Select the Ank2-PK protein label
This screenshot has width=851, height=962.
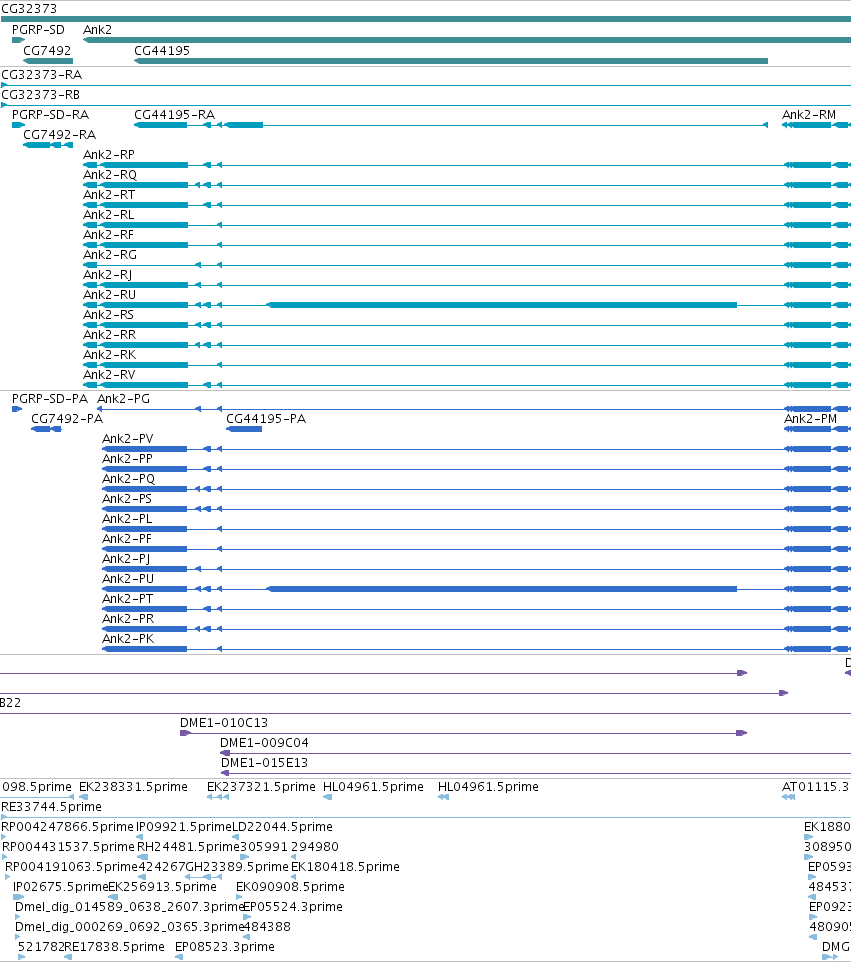(x=128, y=639)
